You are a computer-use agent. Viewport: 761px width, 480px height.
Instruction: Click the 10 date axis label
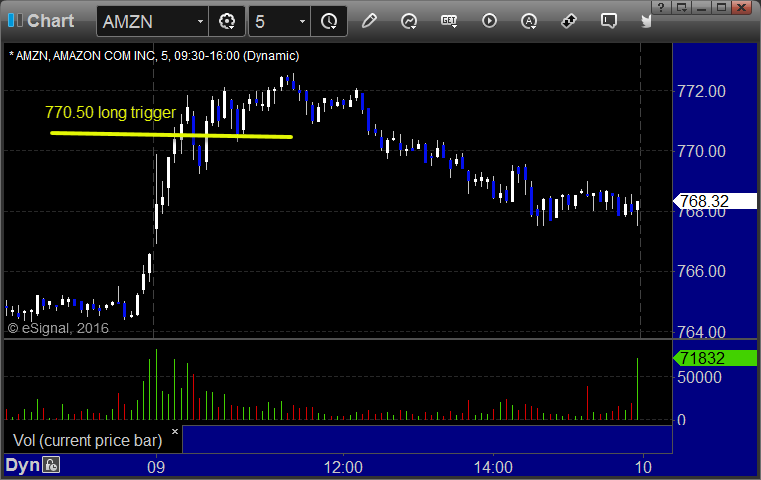[x=643, y=467]
